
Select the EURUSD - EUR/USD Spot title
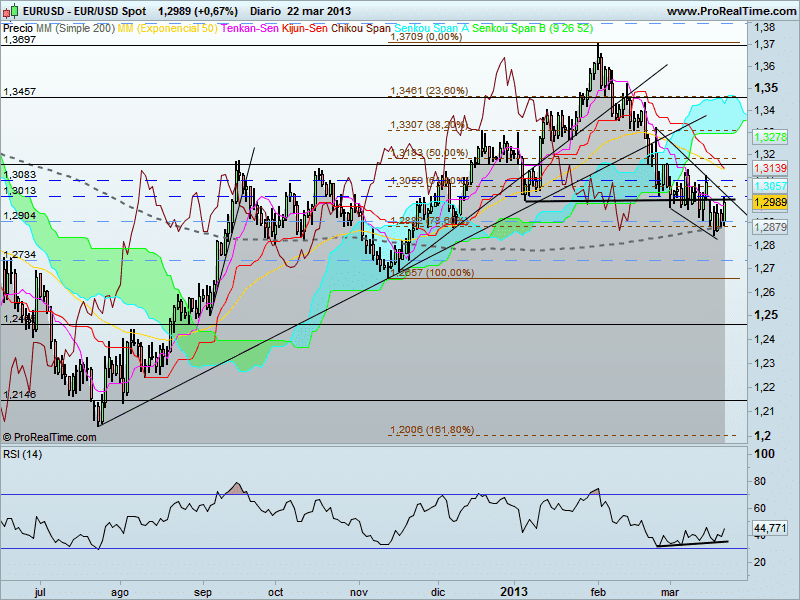[x=84, y=11]
